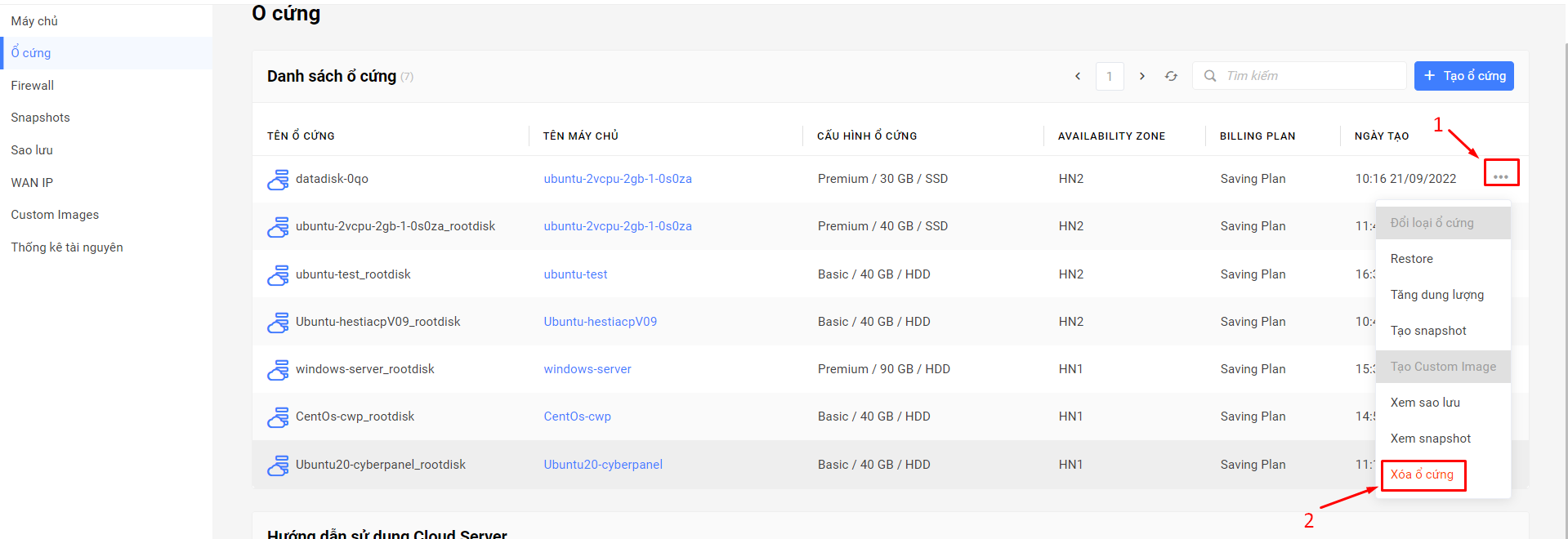
Task: Open WAN IP in the sidebar
Action: [x=32, y=183]
